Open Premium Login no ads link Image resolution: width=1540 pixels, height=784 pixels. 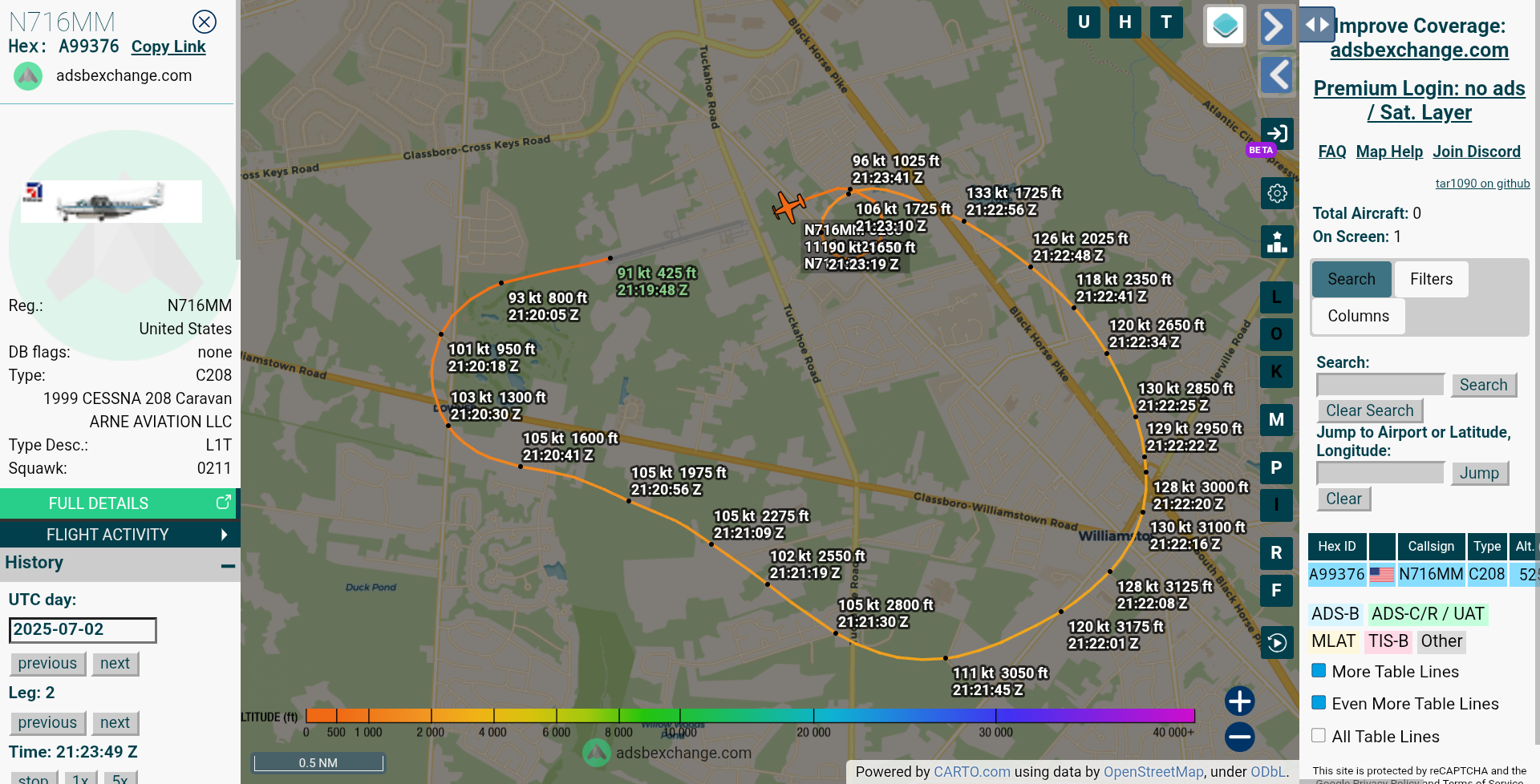coord(1419,100)
